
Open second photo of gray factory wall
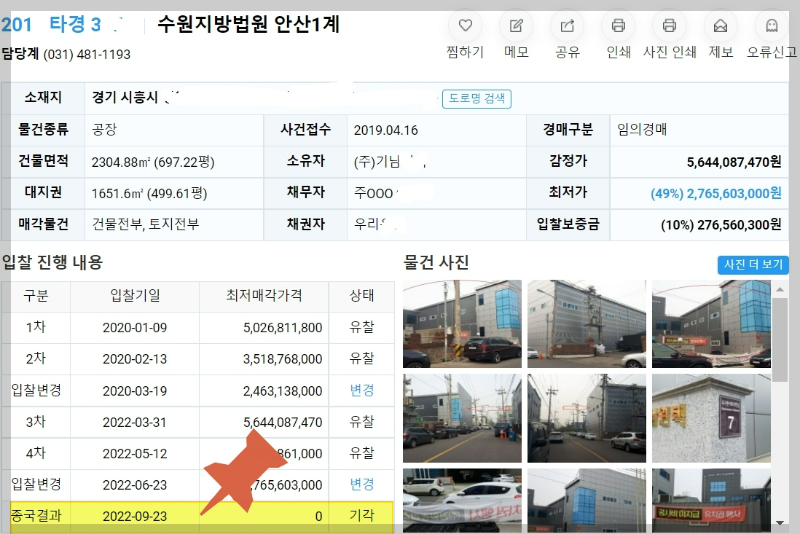click(587, 324)
